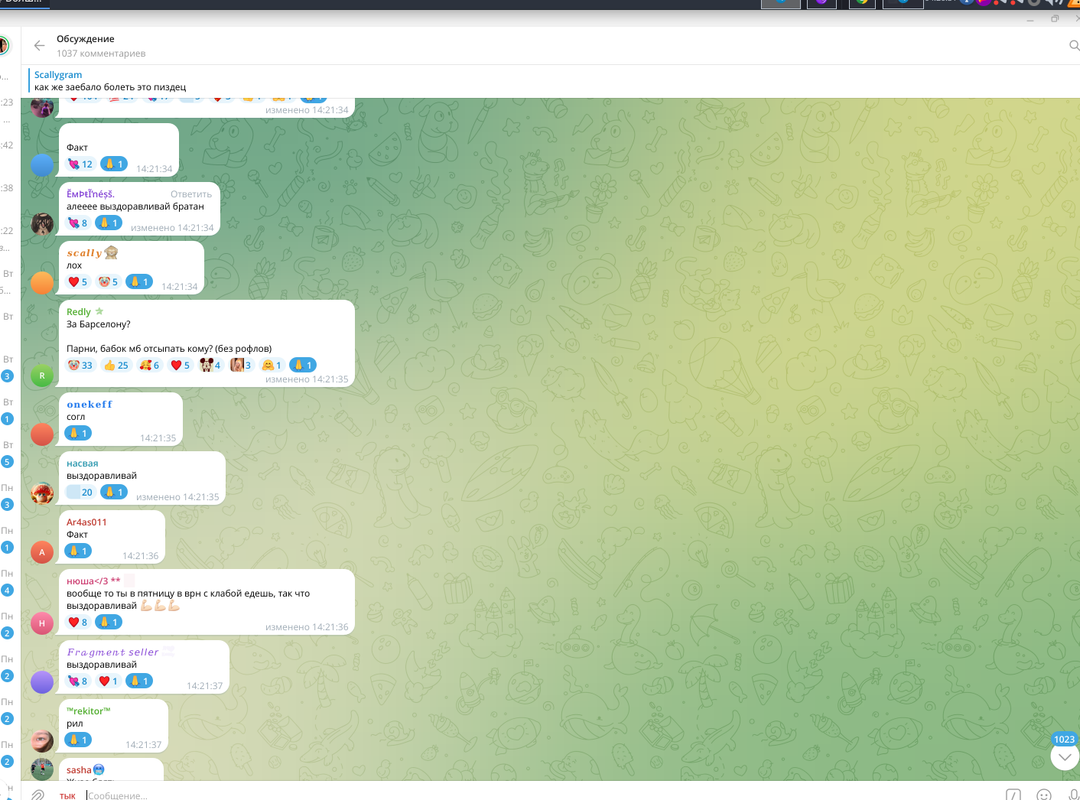Viewport: 1080px width, 800px height.
Task: Click the message text За Барселону?
Action: click(x=98, y=325)
